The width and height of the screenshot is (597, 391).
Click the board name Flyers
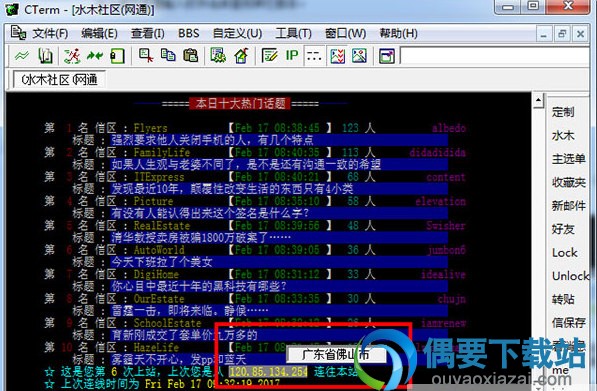150,128
